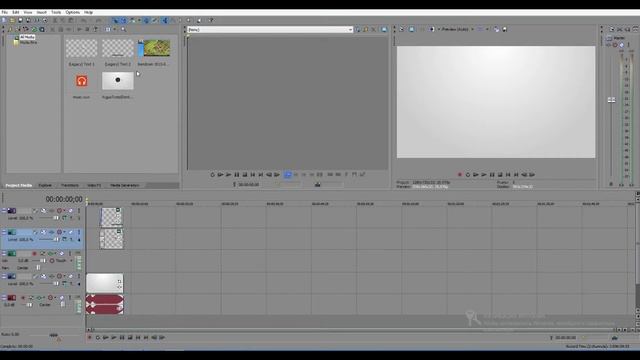Open Touch automation mode dropdown on audio track
The height and width of the screenshot is (360, 640).
[x=71, y=260]
